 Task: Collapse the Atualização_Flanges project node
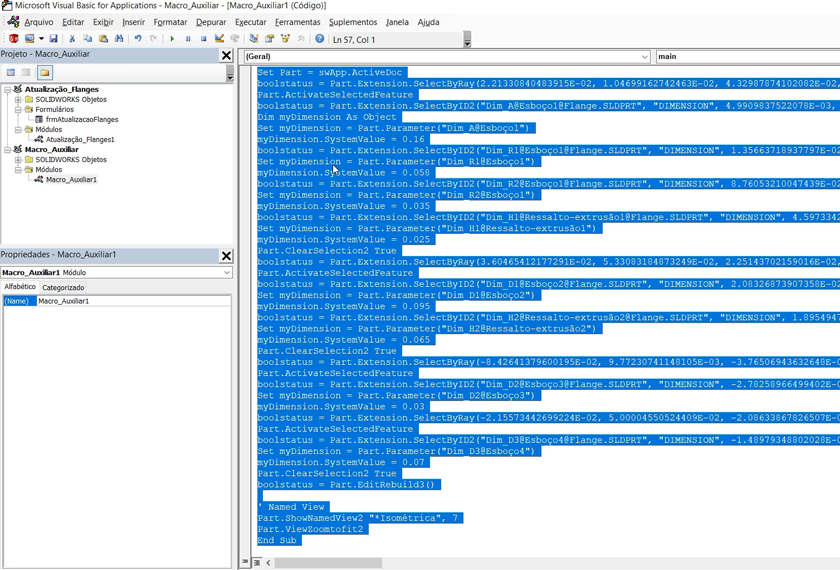(7, 90)
